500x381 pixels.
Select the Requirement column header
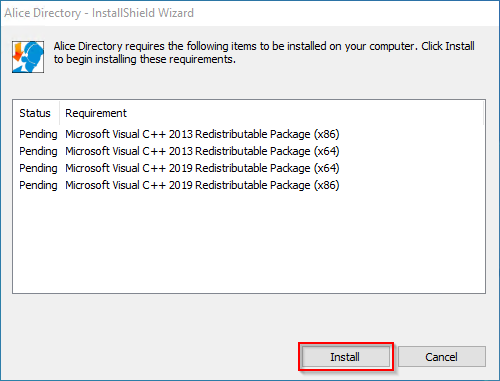[96, 113]
